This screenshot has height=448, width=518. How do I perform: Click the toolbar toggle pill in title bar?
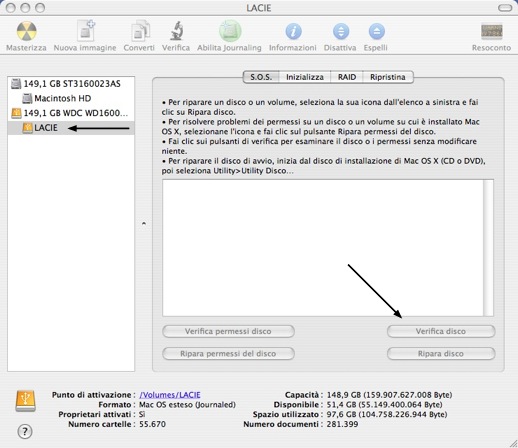505,8
